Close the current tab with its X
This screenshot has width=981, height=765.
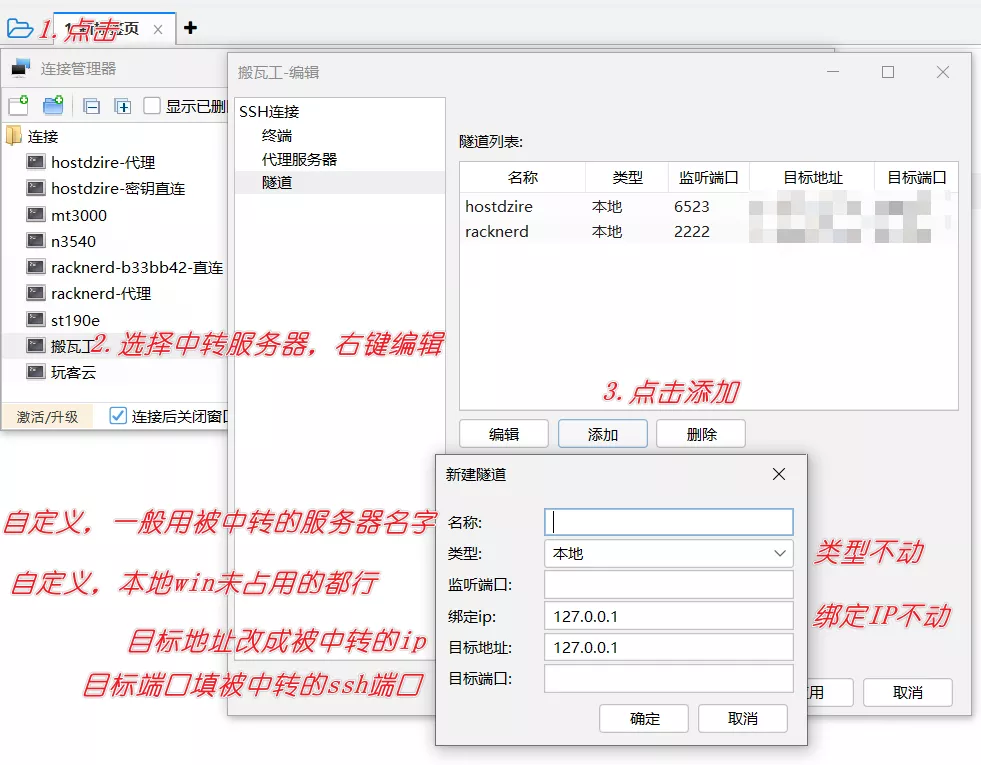click(x=158, y=29)
